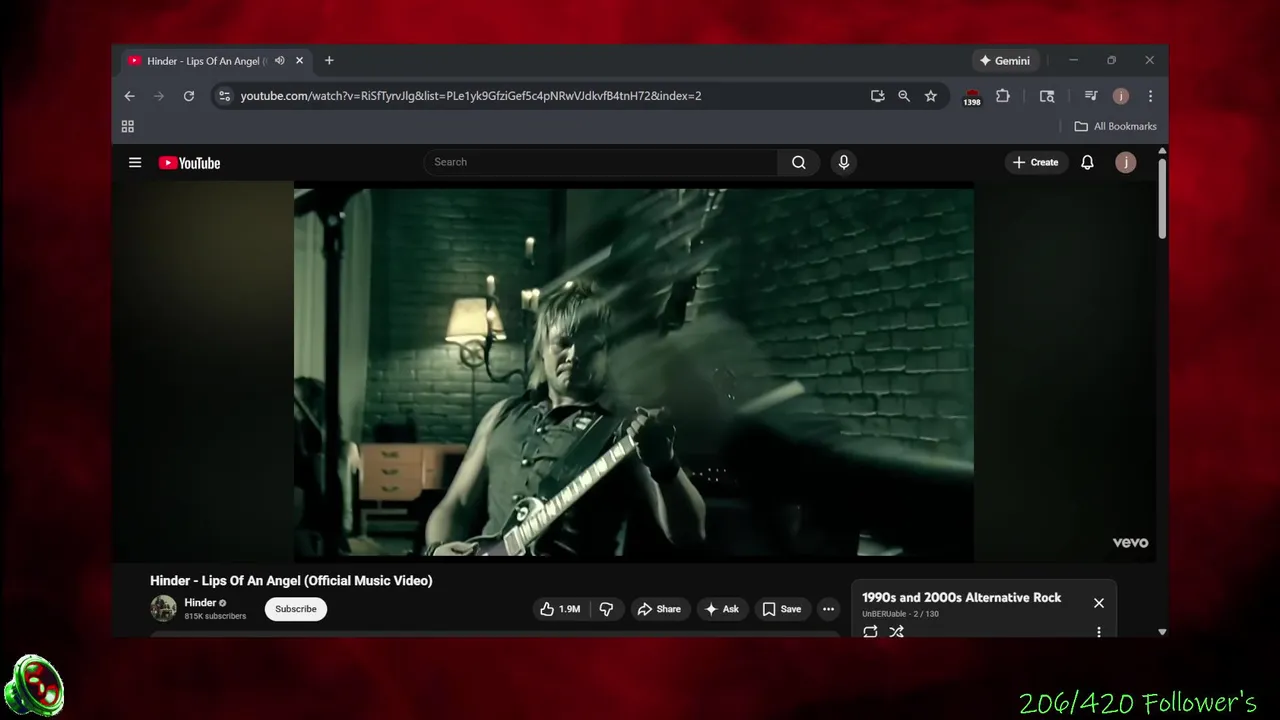Screen dimensions: 1280x720
Task: Close the Hinder - Lips Of An Angel tab
Action: (x=299, y=61)
